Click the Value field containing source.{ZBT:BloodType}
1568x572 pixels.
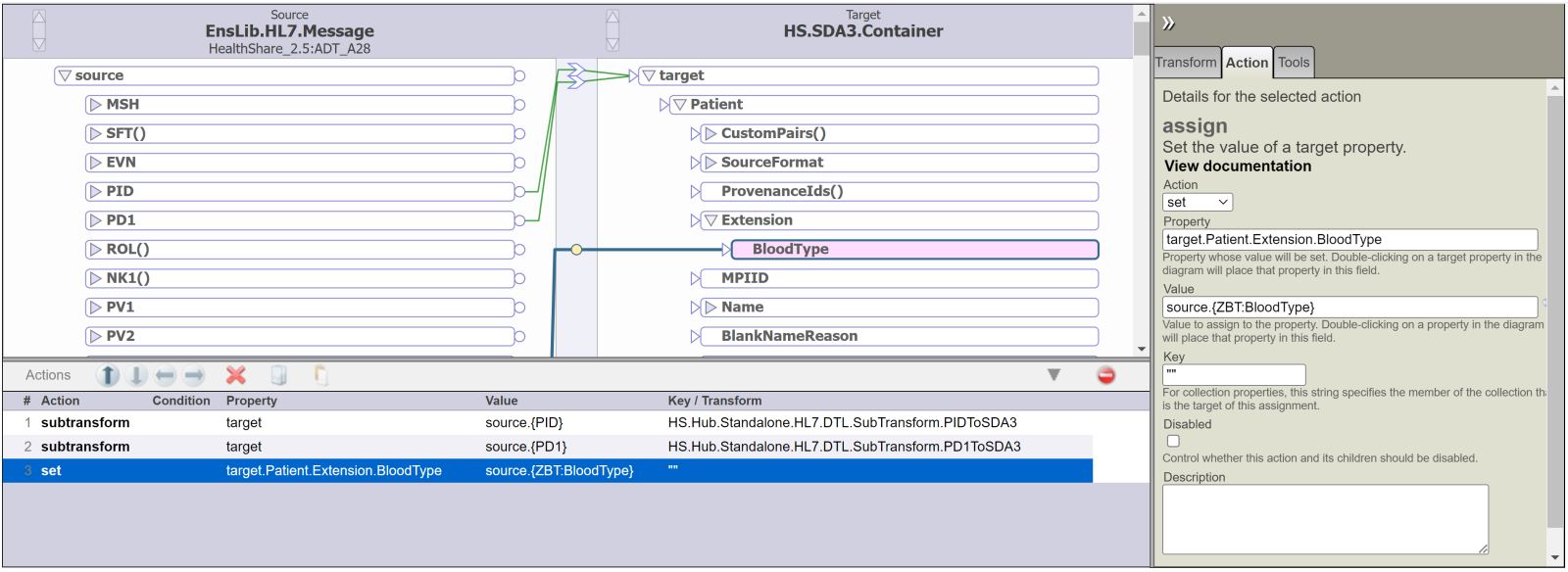coord(1348,308)
